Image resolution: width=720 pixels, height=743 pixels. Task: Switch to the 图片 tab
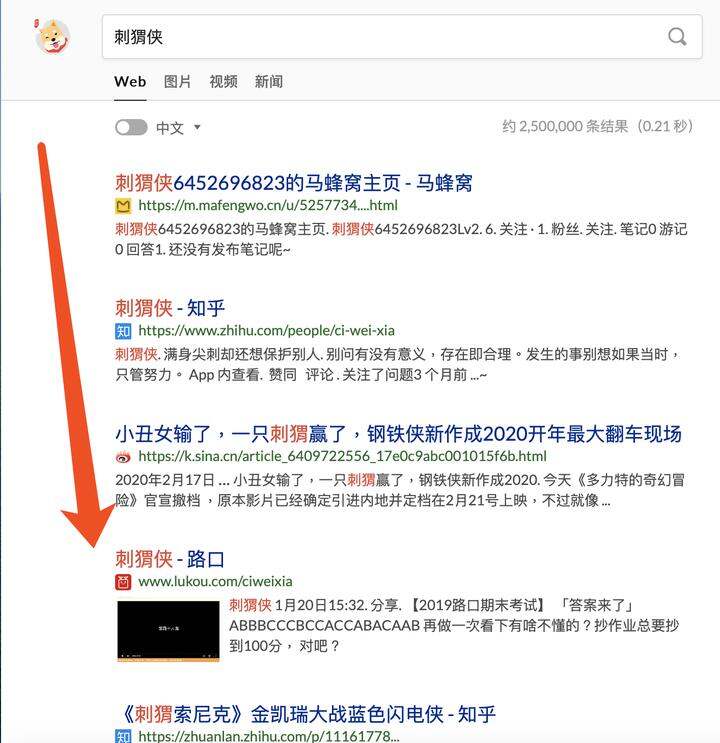click(x=177, y=82)
